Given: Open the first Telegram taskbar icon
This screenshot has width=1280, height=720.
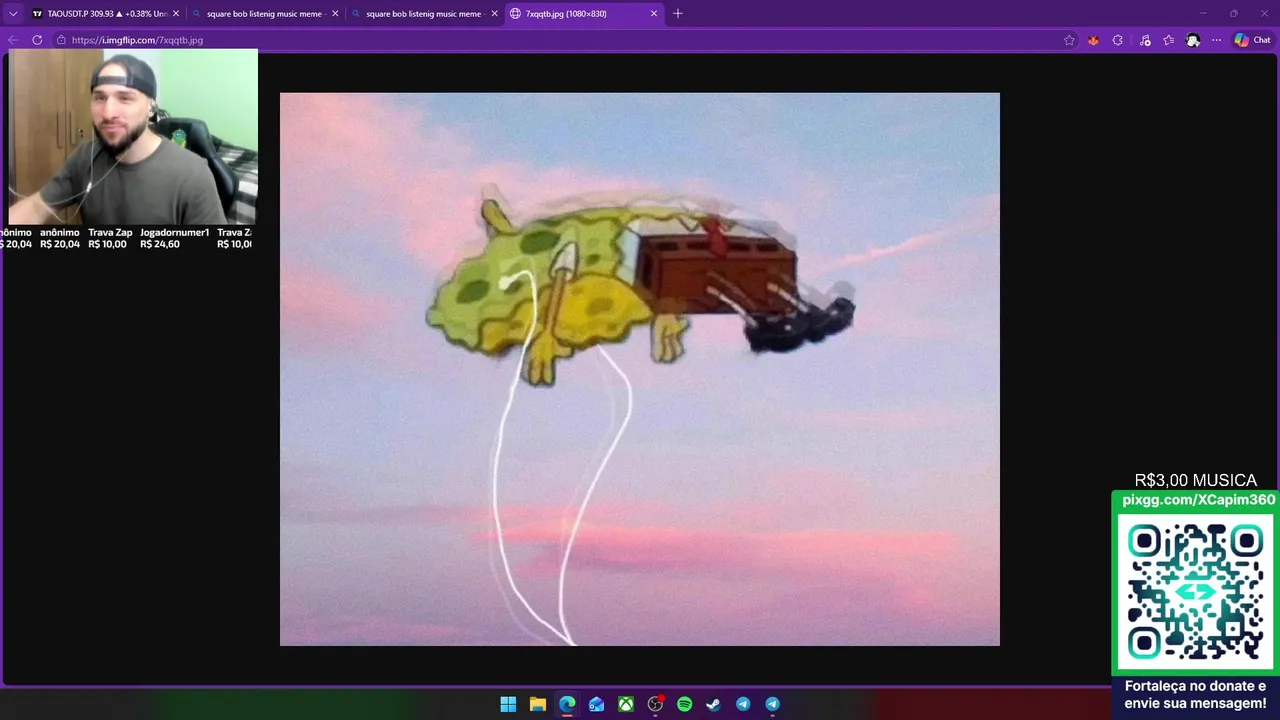Looking at the screenshot, I should coord(743,704).
